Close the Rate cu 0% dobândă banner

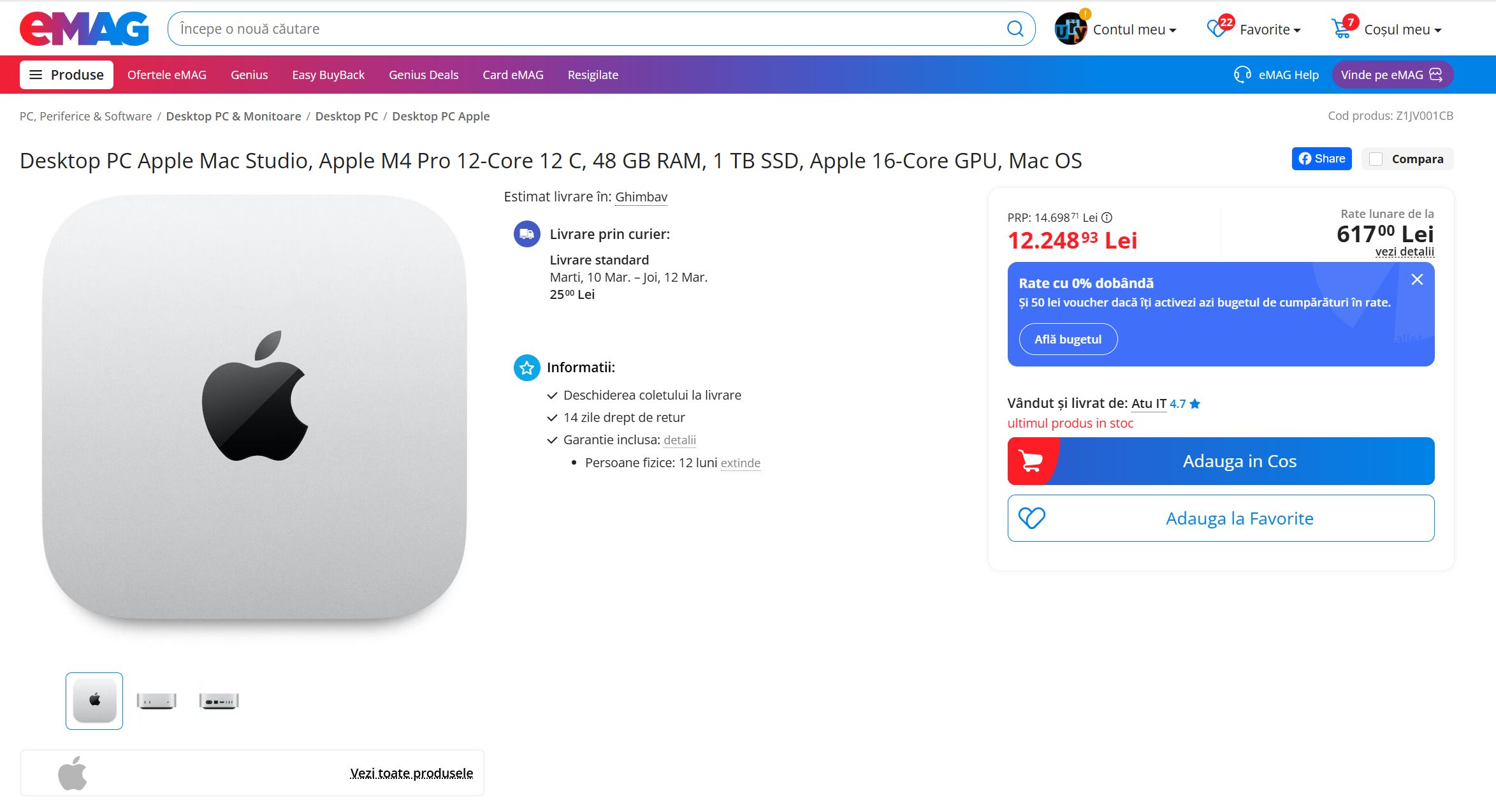[x=1417, y=279]
